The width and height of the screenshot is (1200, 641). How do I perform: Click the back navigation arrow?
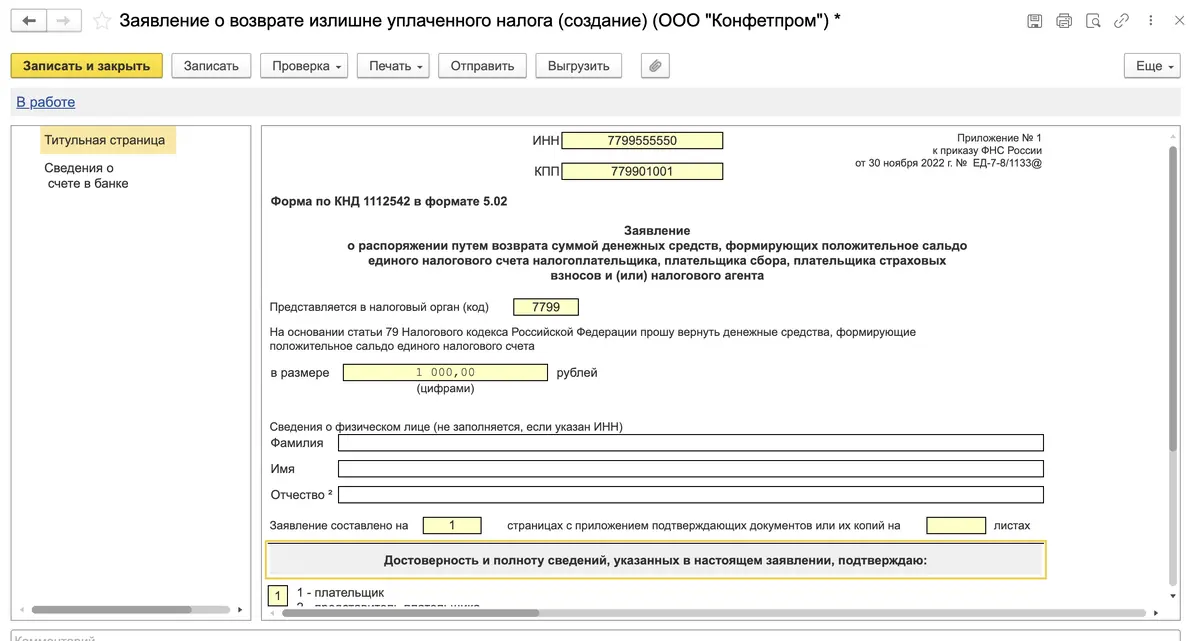[29, 21]
